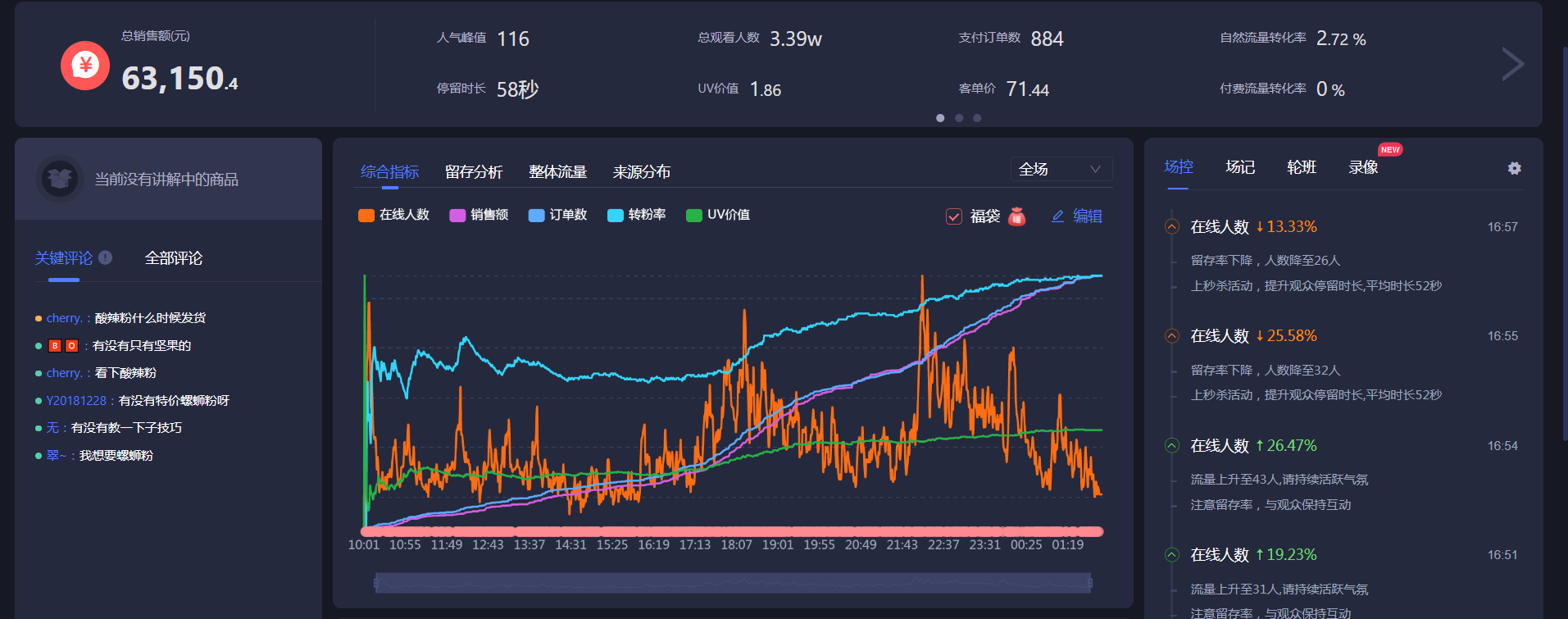Select the second carousel page dot
The width and height of the screenshot is (1568, 619).
pyautogui.click(x=959, y=118)
